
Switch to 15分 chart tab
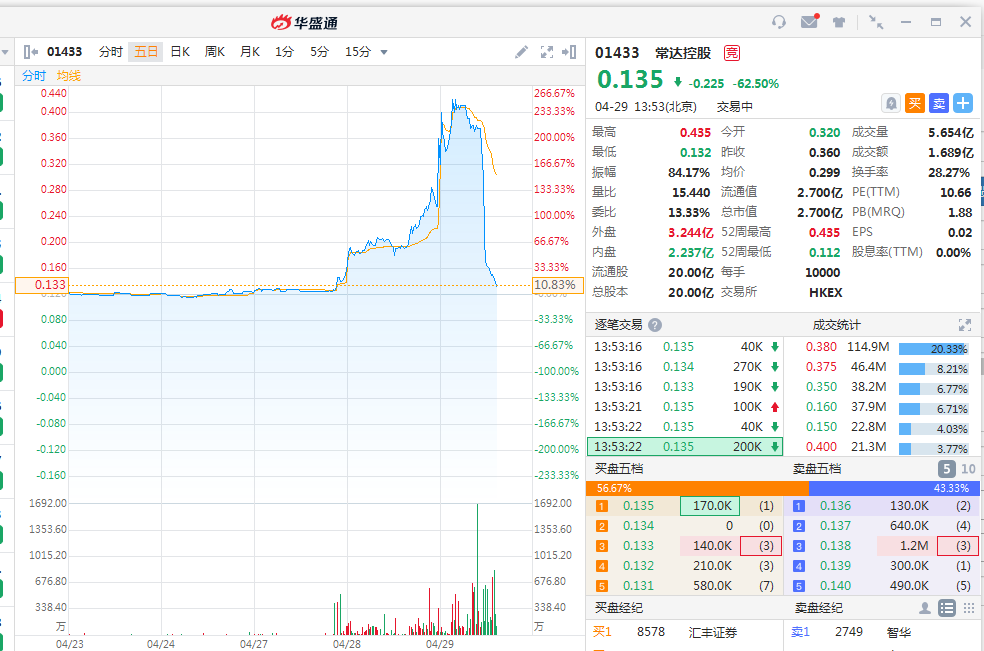tap(358, 52)
